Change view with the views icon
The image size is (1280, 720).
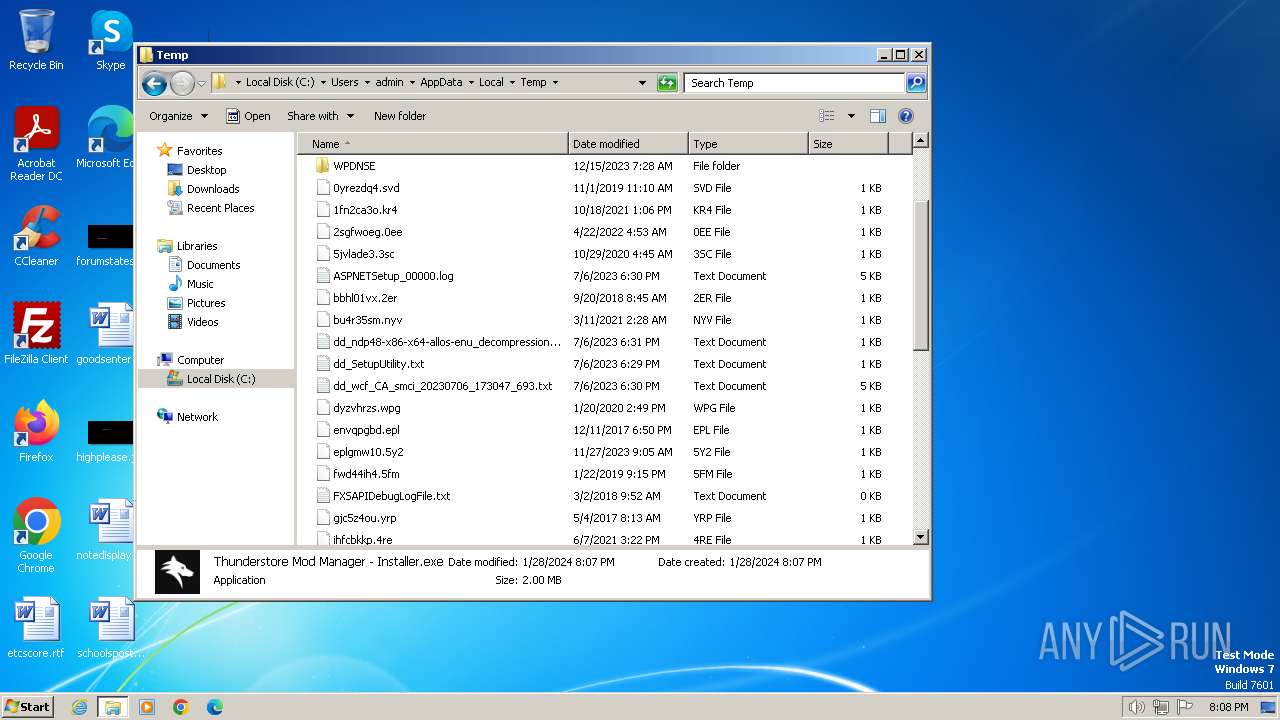827,116
